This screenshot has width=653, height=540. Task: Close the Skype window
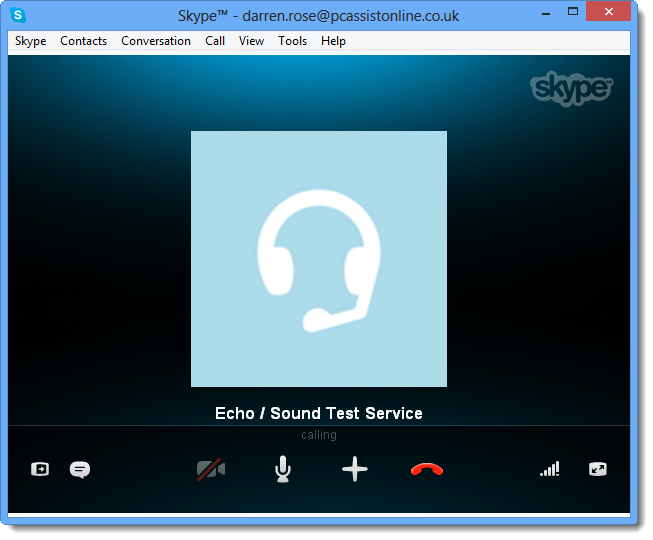click(x=608, y=12)
